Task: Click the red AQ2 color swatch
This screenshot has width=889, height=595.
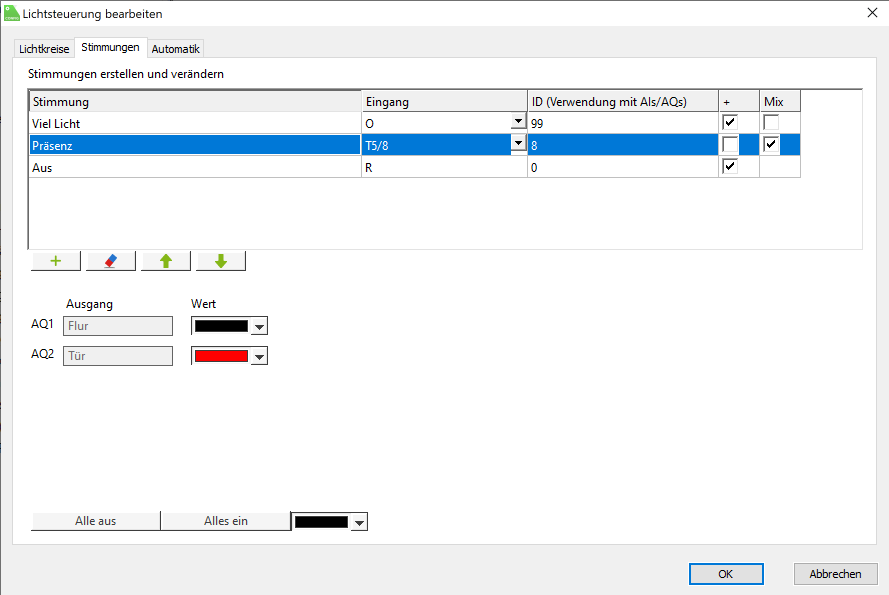Action: (221, 356)
